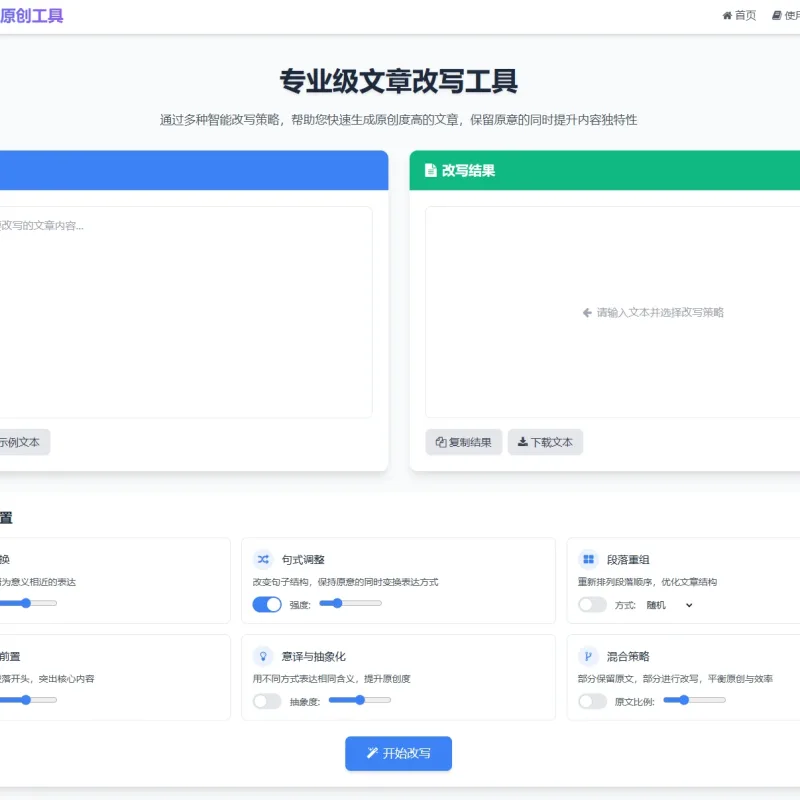Click the 原创工具 logo text
Screen dimensions: 800x800
pos(32,16)
